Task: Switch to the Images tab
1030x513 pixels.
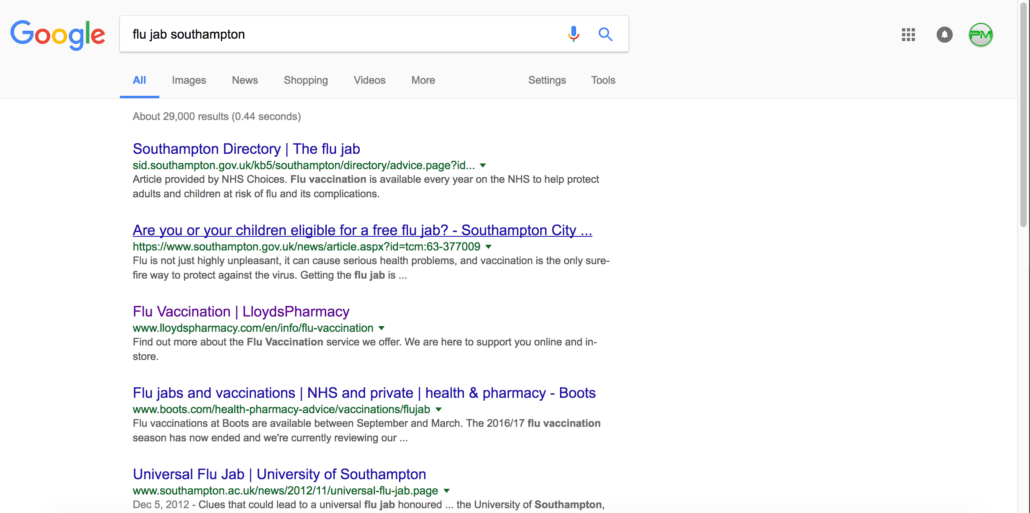Action: (189, 80)
